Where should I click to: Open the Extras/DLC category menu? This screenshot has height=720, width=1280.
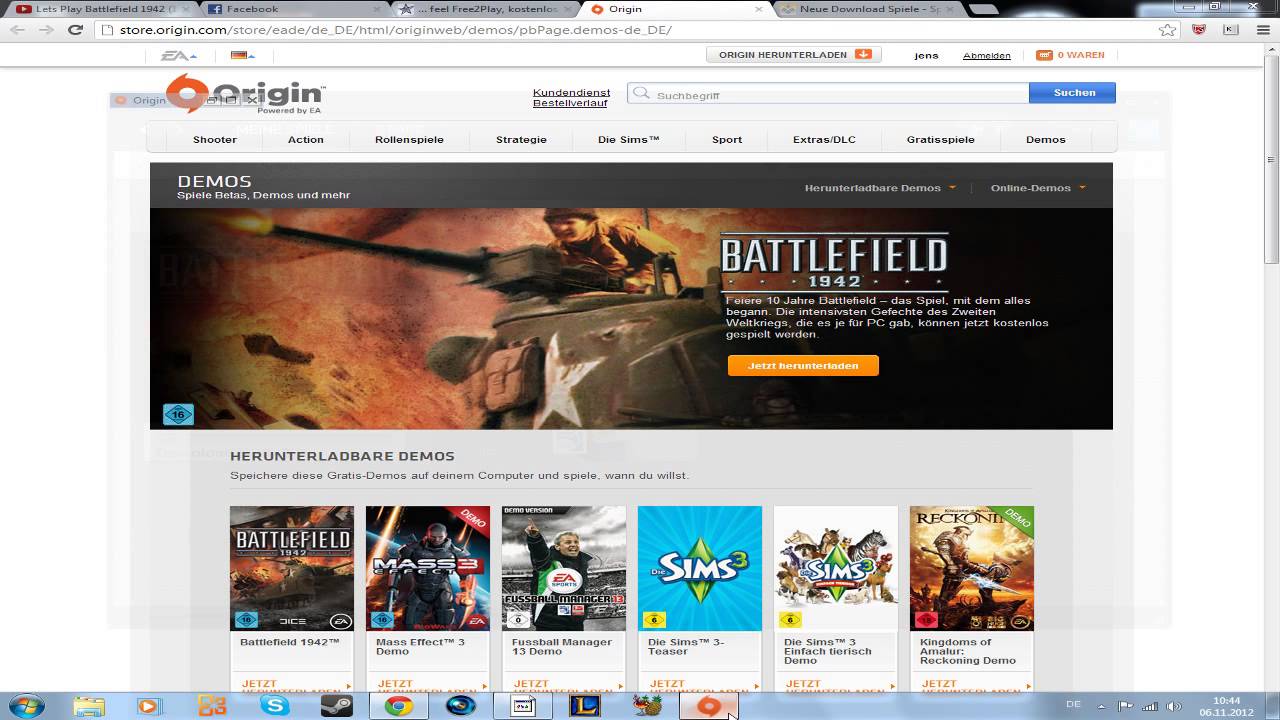click(824, 140)
